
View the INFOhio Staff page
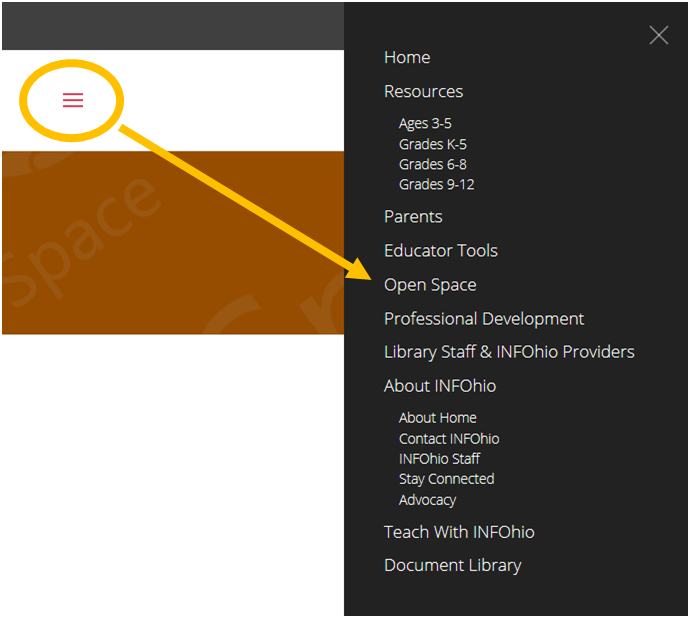439,459
